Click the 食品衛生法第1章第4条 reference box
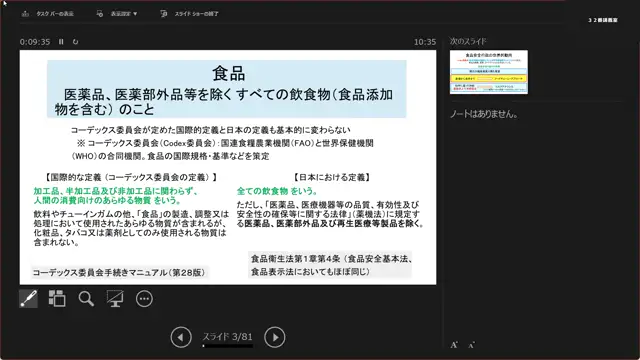Screen dimensions: 640x360 (x=330, y=265)
